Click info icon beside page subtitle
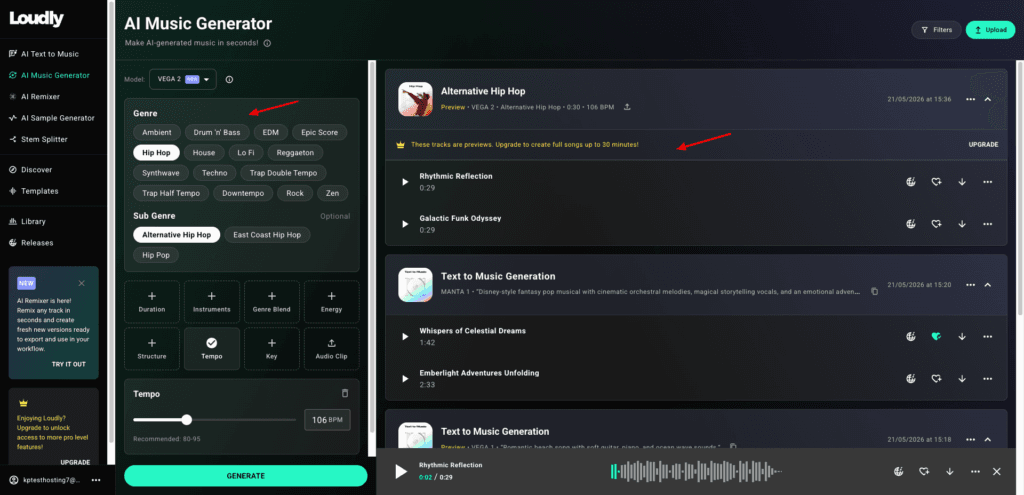 click(267, 43)
